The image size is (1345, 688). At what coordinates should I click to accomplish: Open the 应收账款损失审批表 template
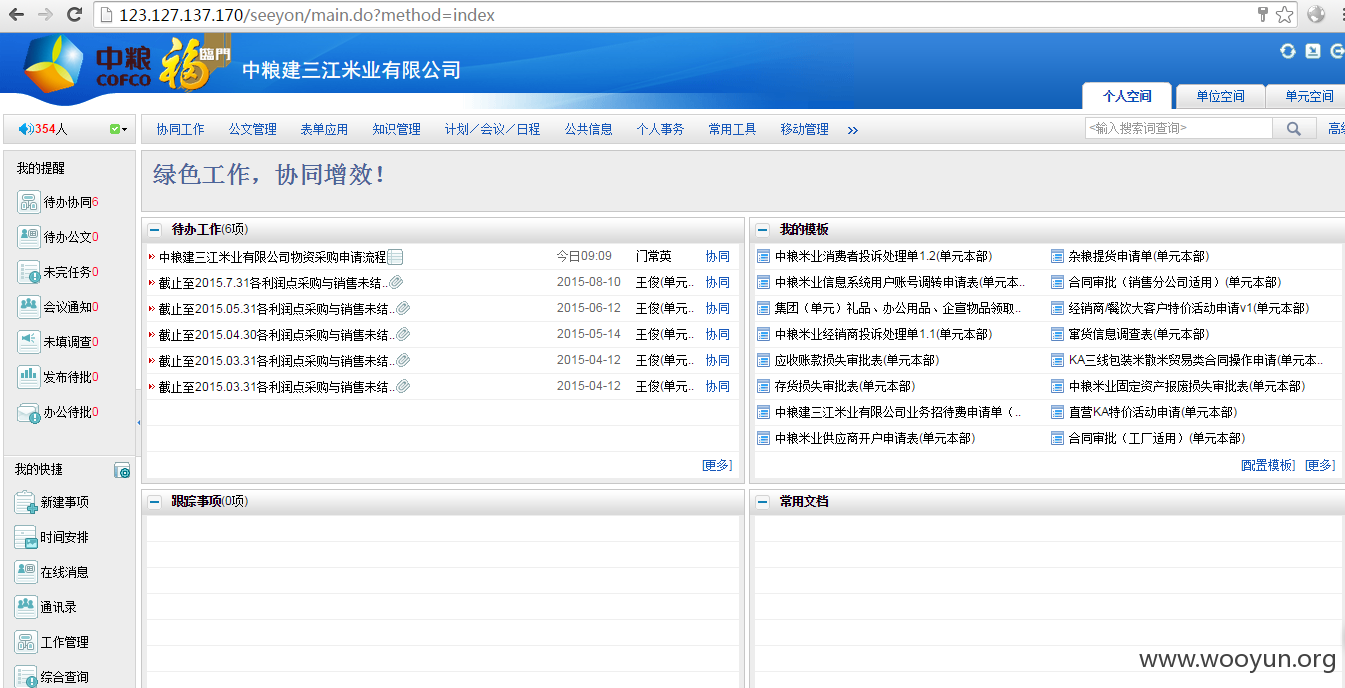point(857,360)
